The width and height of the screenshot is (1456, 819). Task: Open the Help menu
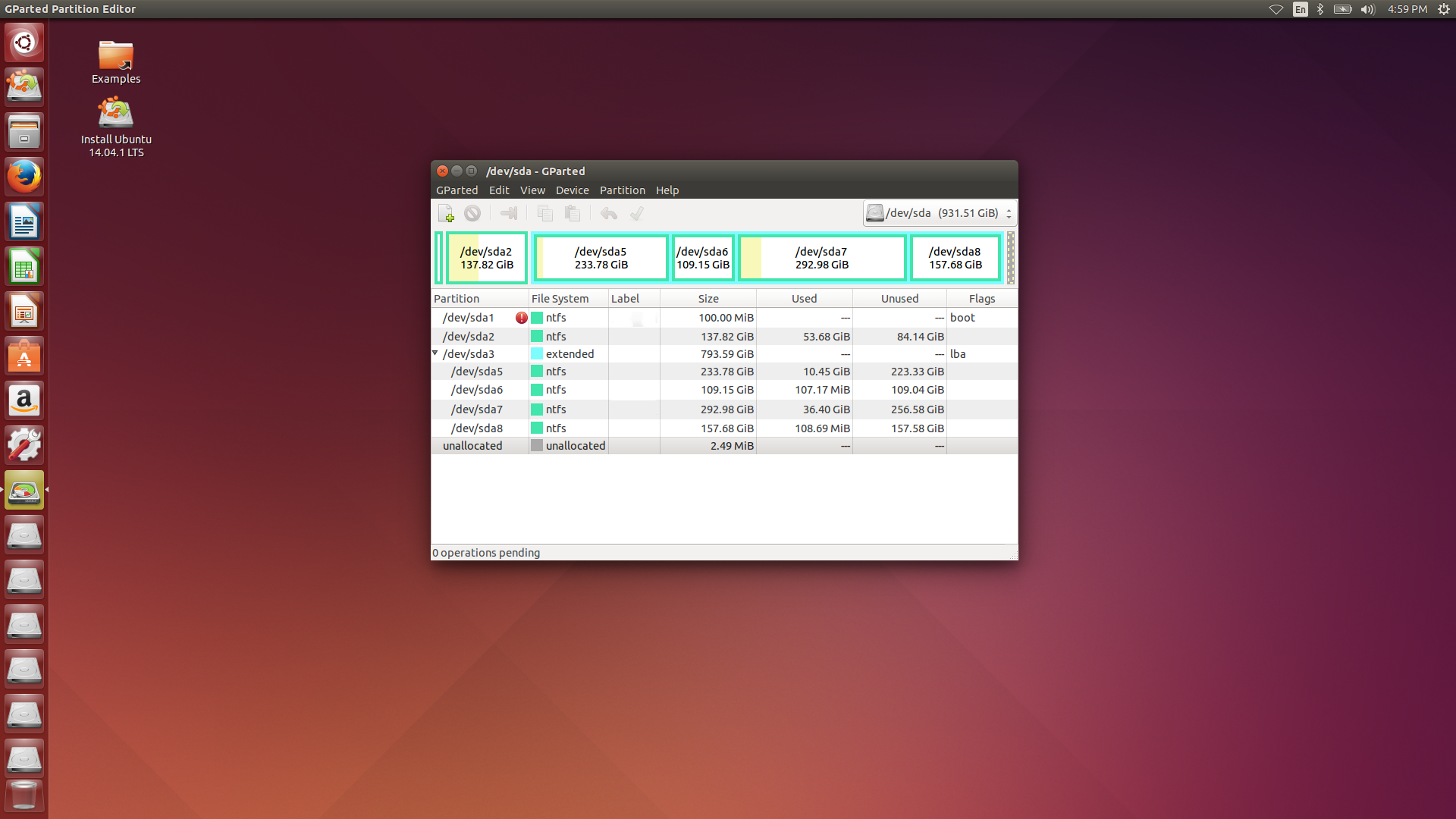pyautogui.click(x=667, y=190)
